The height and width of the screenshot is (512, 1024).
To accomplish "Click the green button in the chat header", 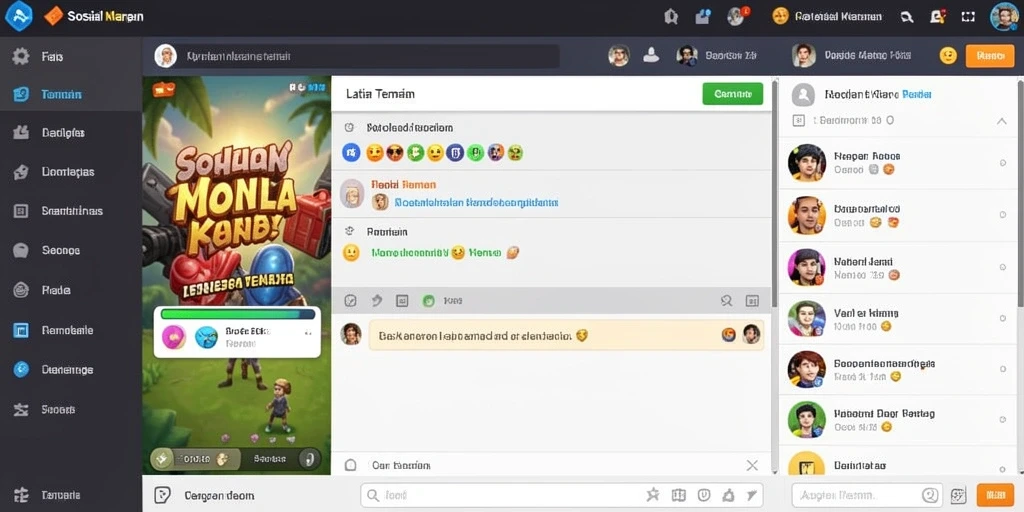I will 733,94.
